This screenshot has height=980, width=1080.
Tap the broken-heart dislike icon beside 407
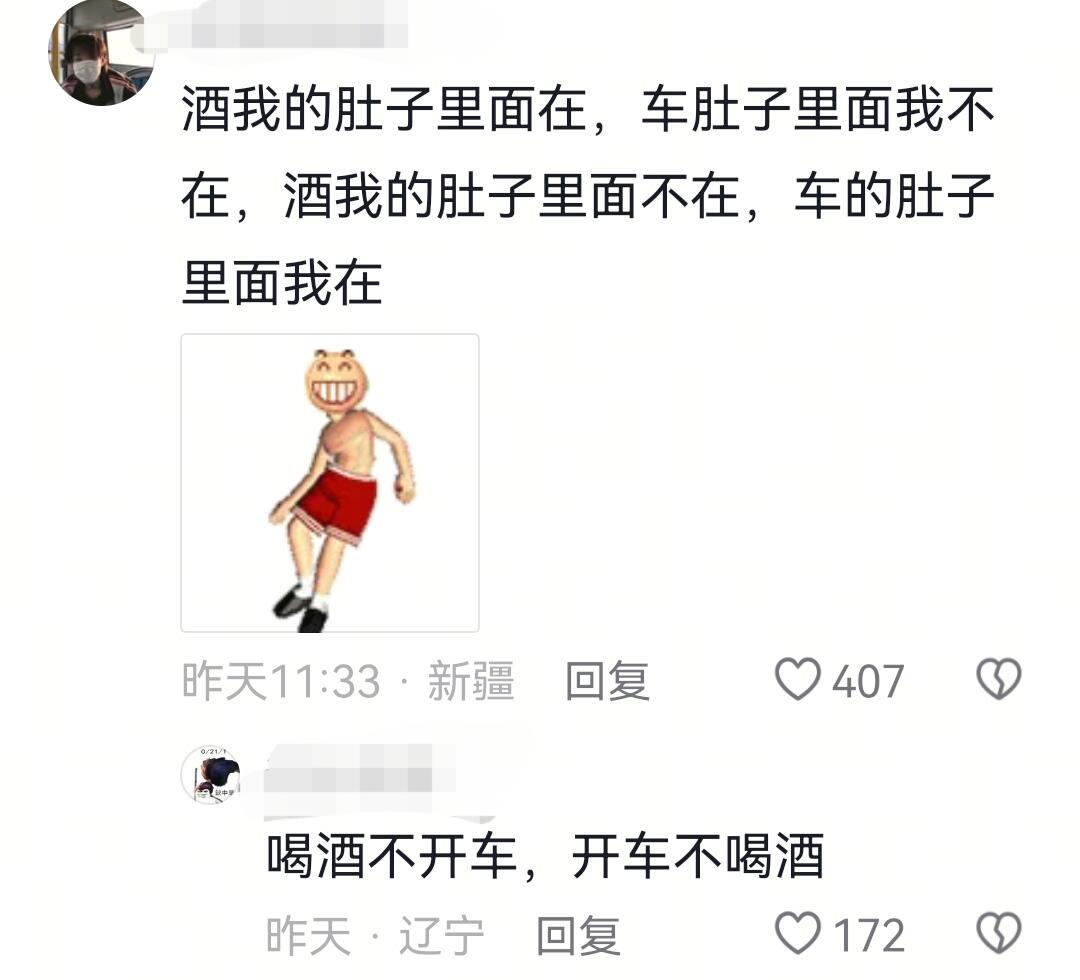coord(999,679)
